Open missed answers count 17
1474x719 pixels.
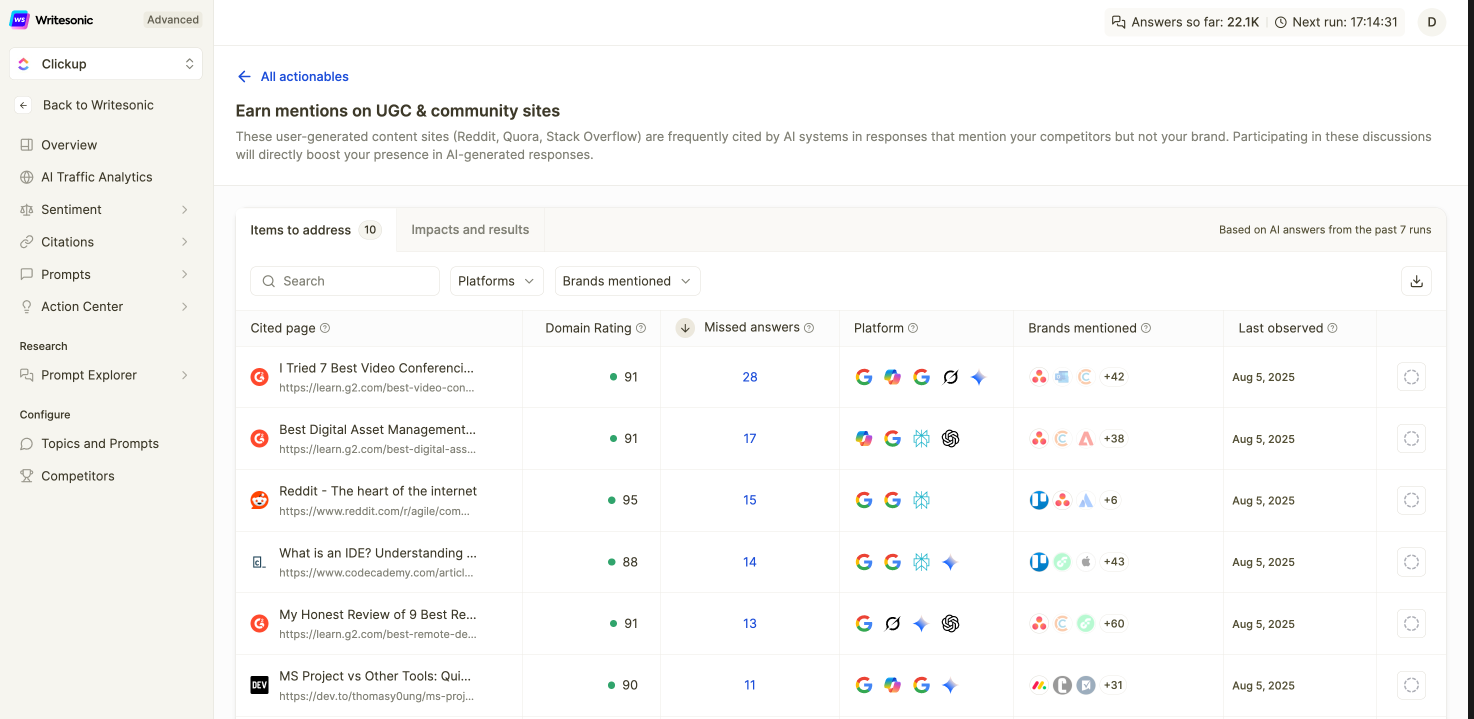coord(750,439)
